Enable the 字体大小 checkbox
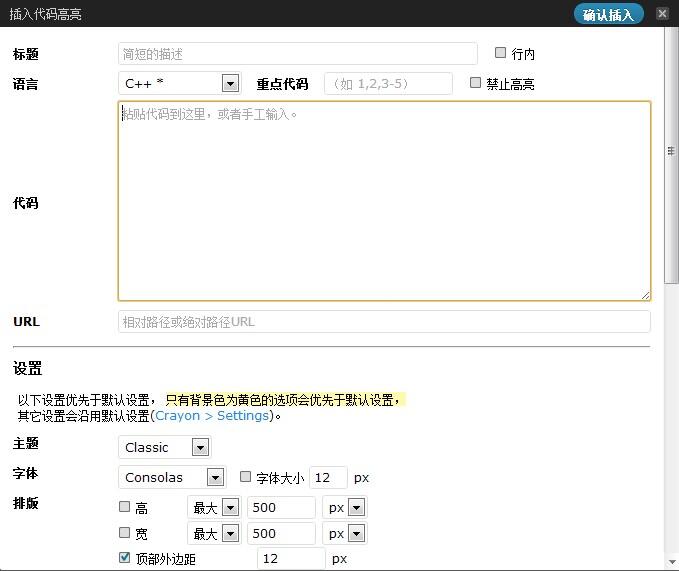 pyautogui.click(x=246, y=477)
